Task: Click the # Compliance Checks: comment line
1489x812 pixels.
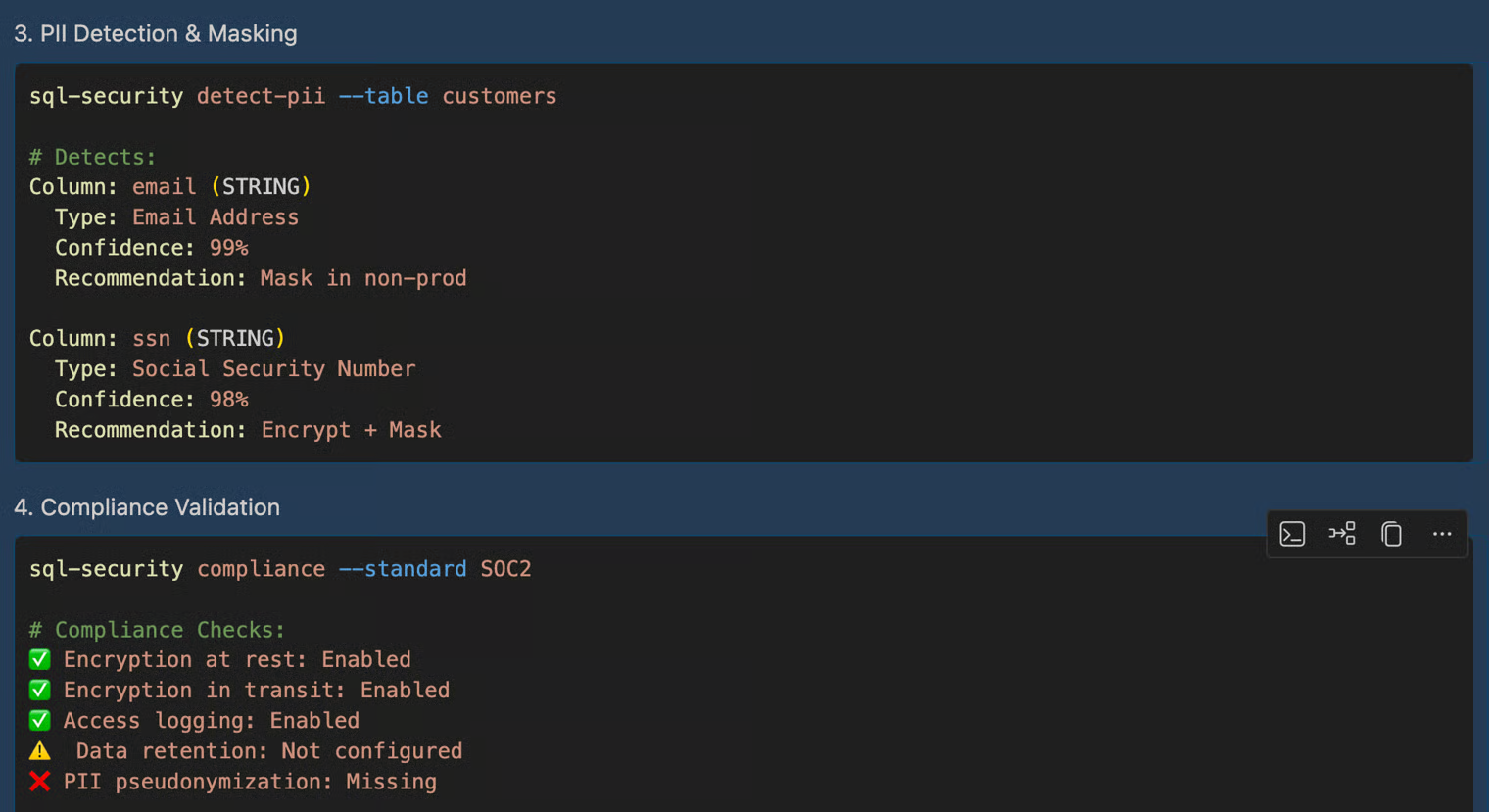Action: pyautogui.click(x=157, y=630)
